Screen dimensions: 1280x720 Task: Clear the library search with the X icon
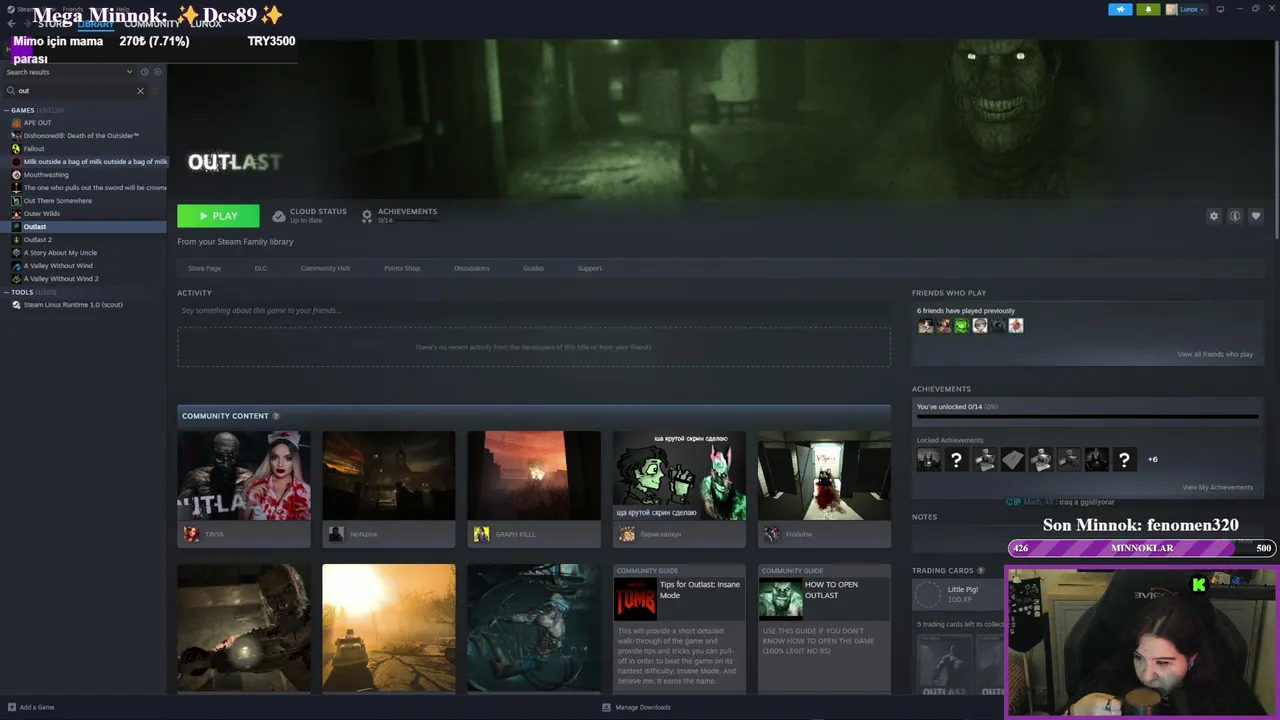[x=140, y=91]
